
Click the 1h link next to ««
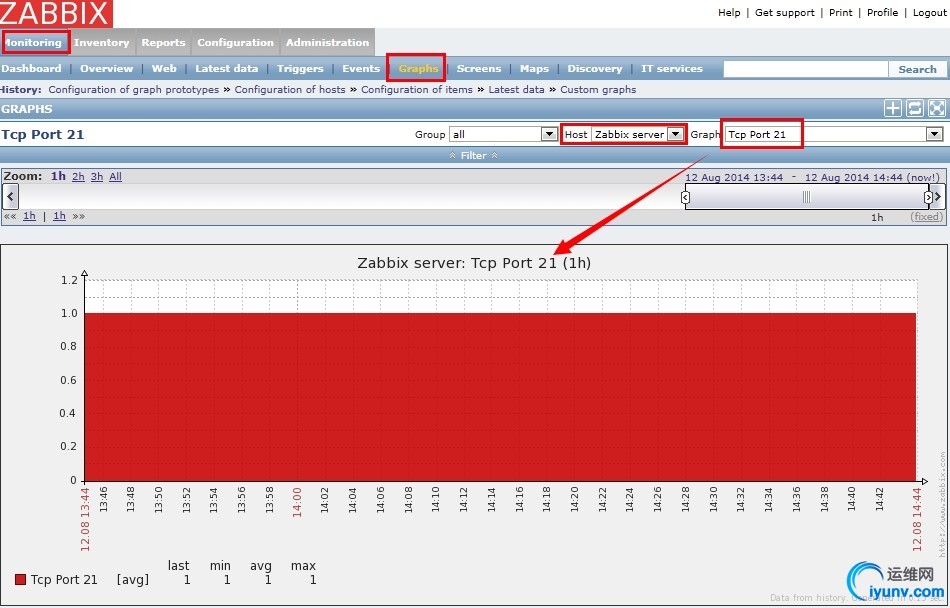[29, 216]
